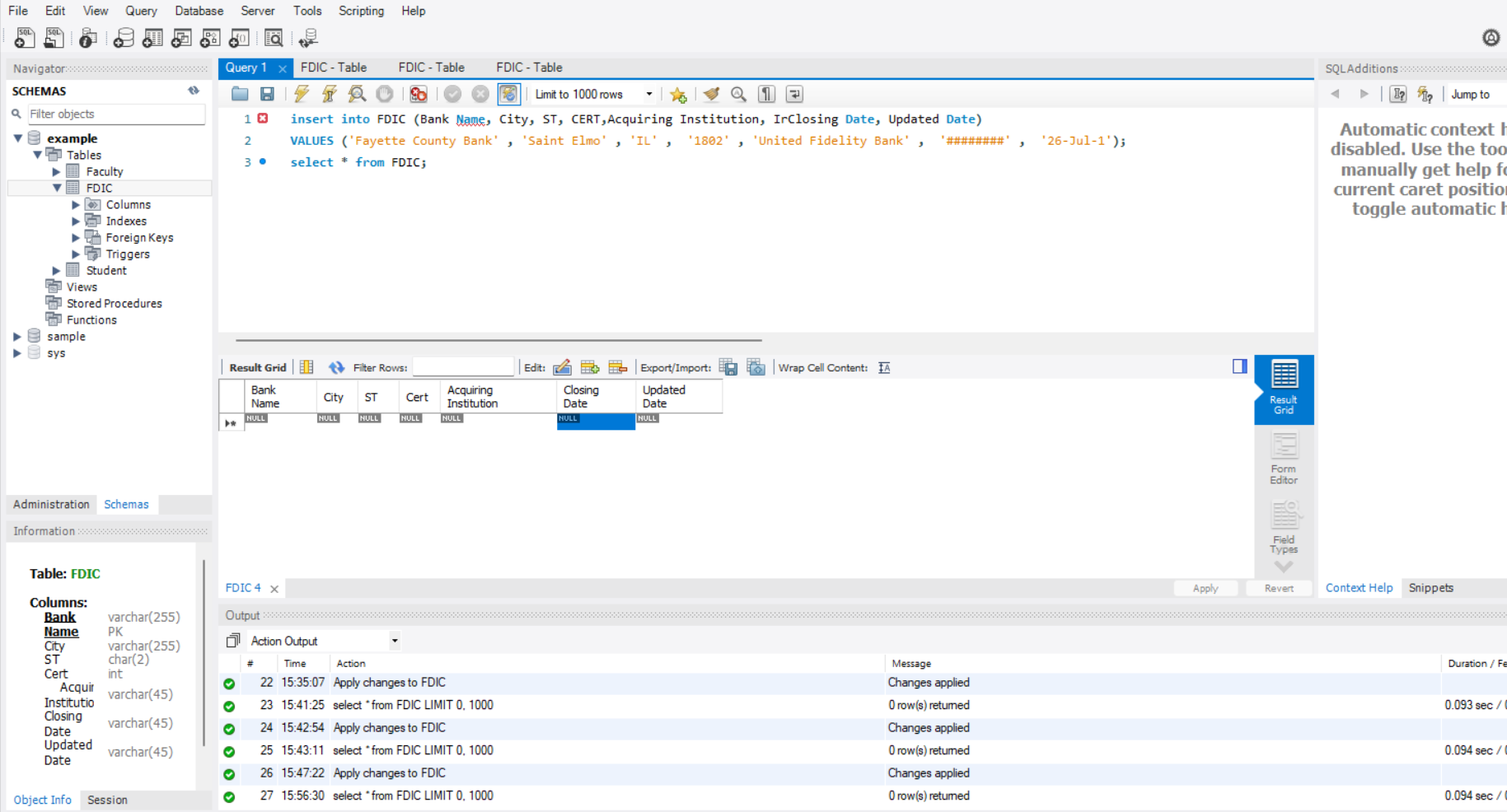The image size is (1507, 812).
Task: Expand the Student table node
Action: [x=55, y=270]
